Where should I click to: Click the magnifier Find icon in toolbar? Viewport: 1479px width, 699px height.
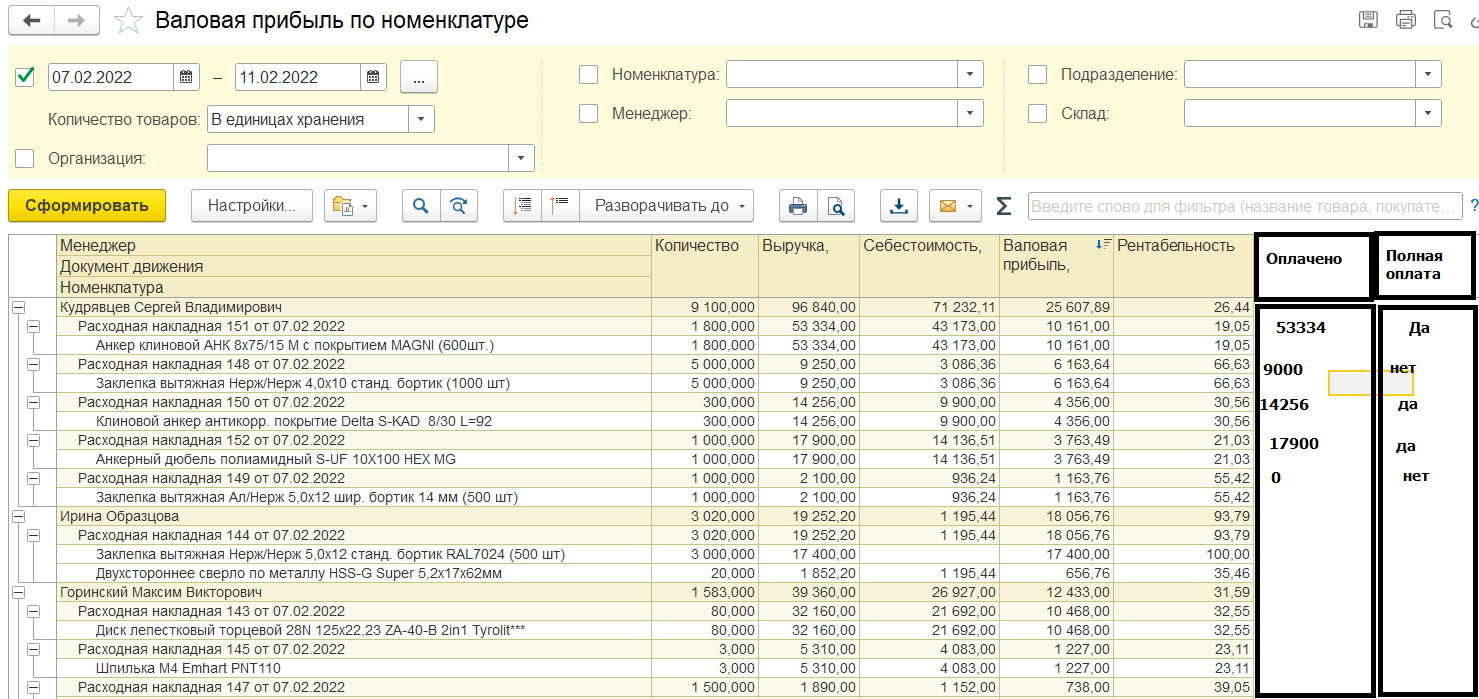421,206
